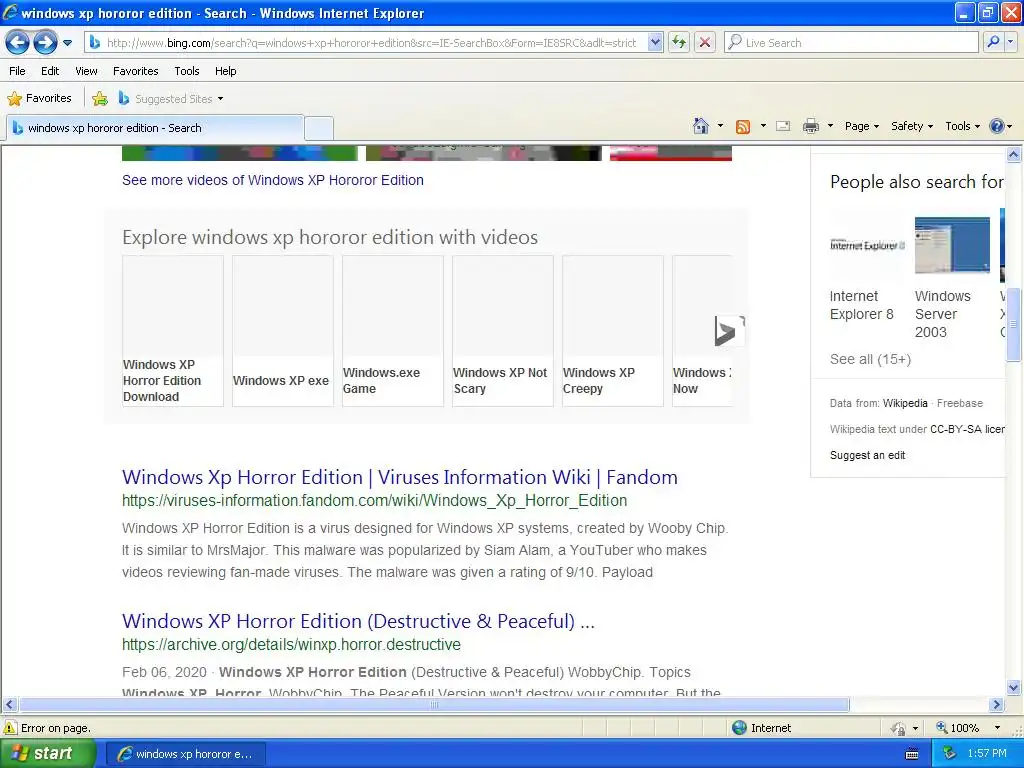Open the File menu
The image size is (1024, 768).
[x=18, y=71]
